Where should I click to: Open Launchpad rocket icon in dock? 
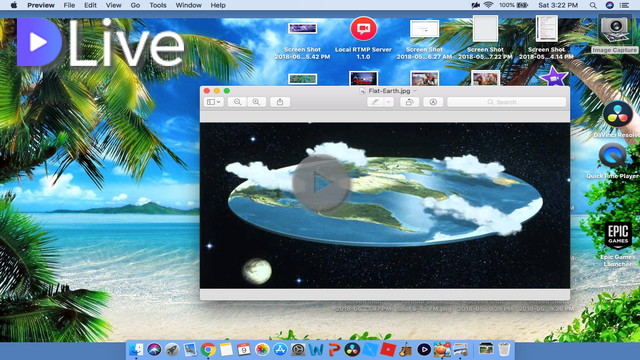[172, 350]
